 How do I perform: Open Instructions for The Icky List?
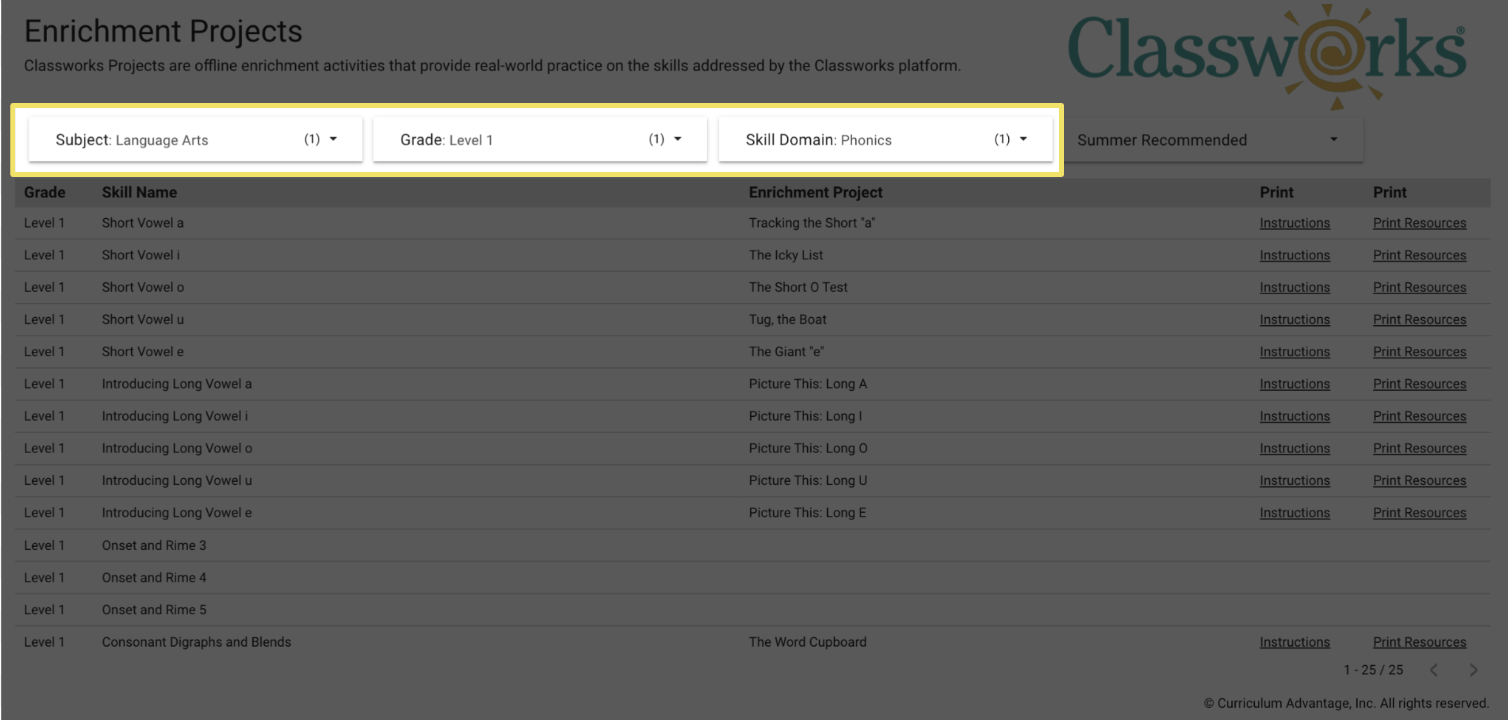coord(1294,255)
